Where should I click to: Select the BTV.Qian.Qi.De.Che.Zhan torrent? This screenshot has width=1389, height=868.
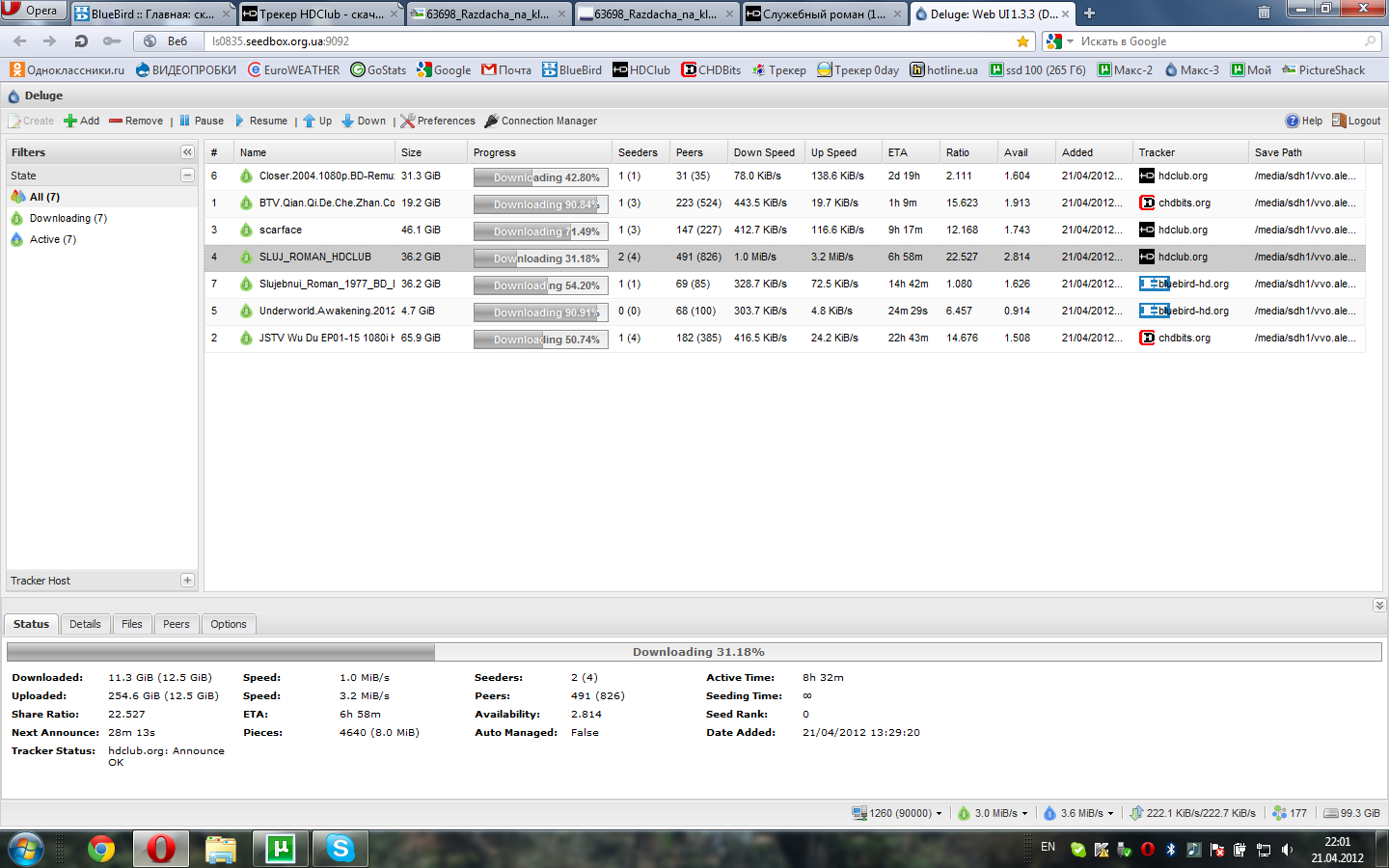click(785, 203)
